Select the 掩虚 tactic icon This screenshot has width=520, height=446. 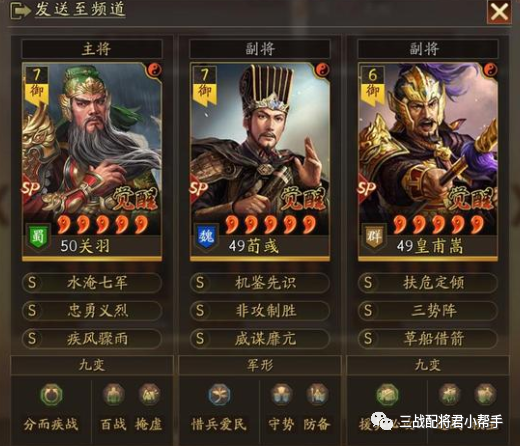tap(149, 395)
